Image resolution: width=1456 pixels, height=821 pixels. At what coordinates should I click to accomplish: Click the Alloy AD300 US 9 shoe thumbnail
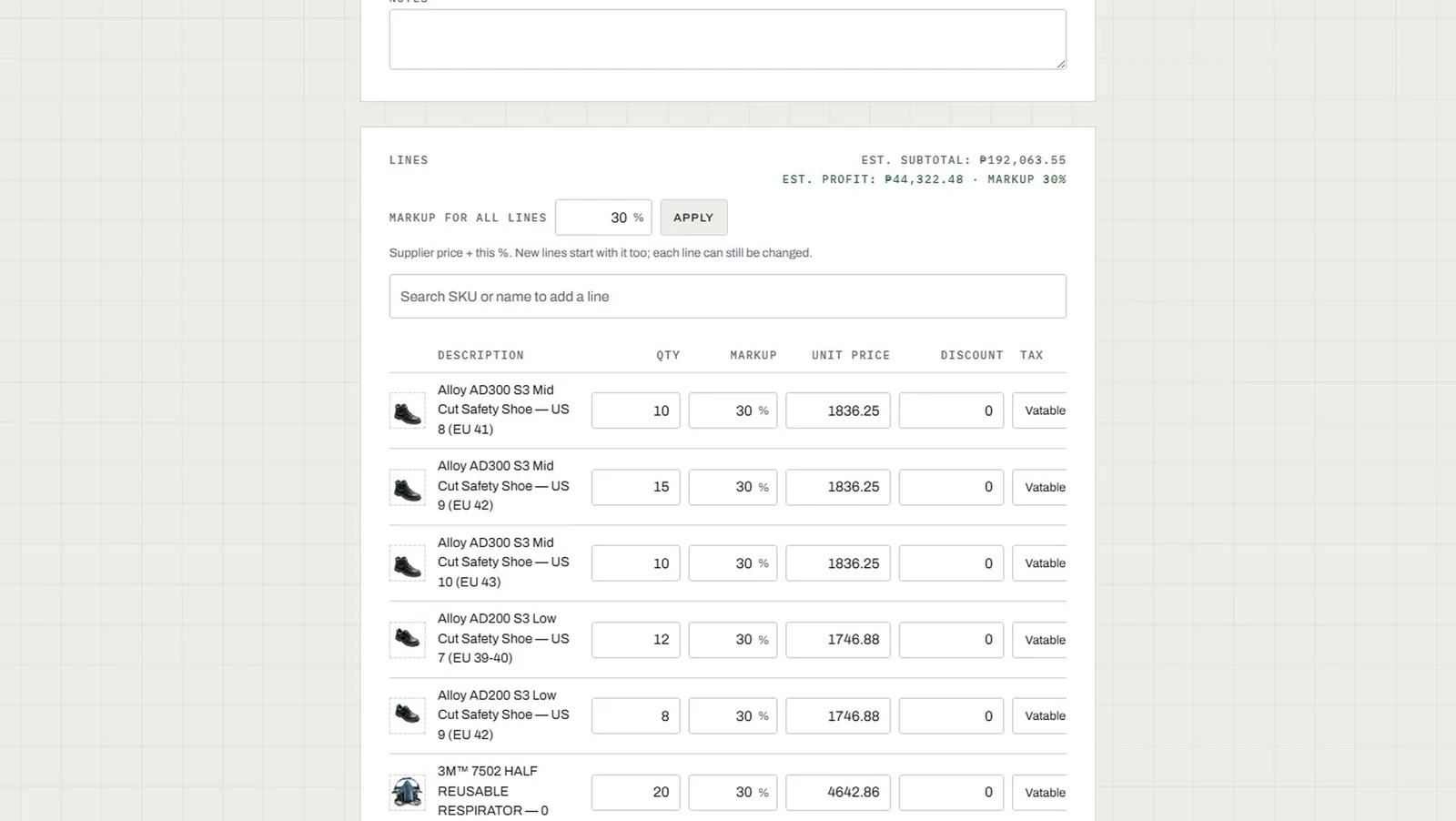coord(407,487)
